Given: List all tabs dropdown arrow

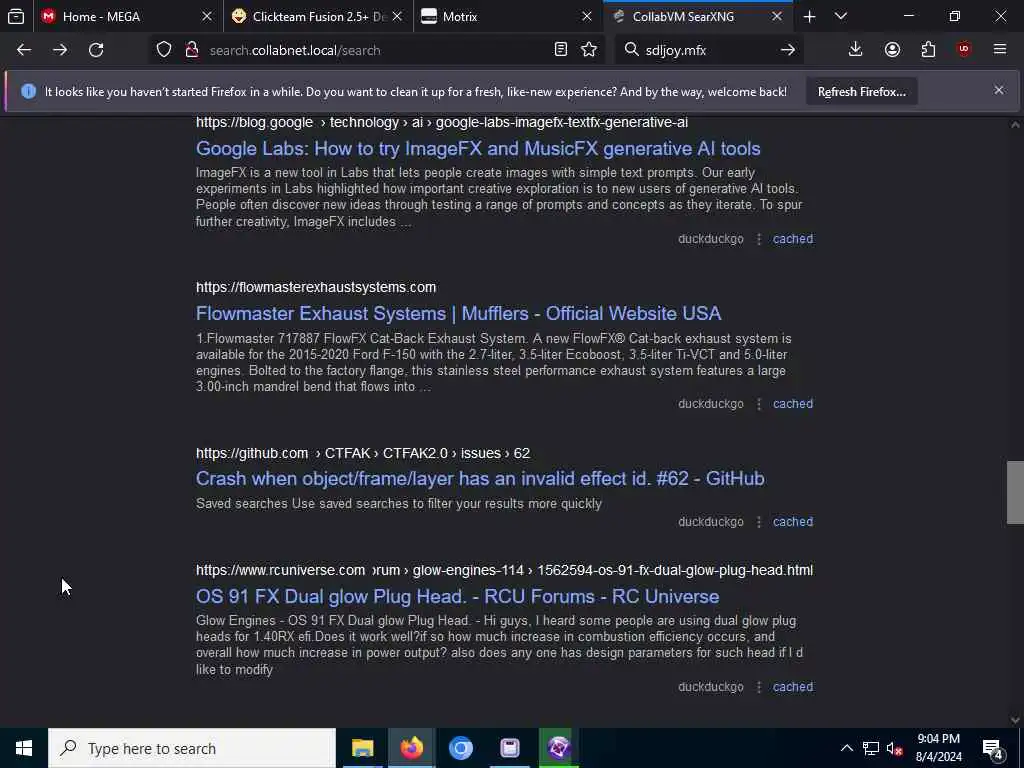Looking at the screenshot, I should [x=841, y=16].
